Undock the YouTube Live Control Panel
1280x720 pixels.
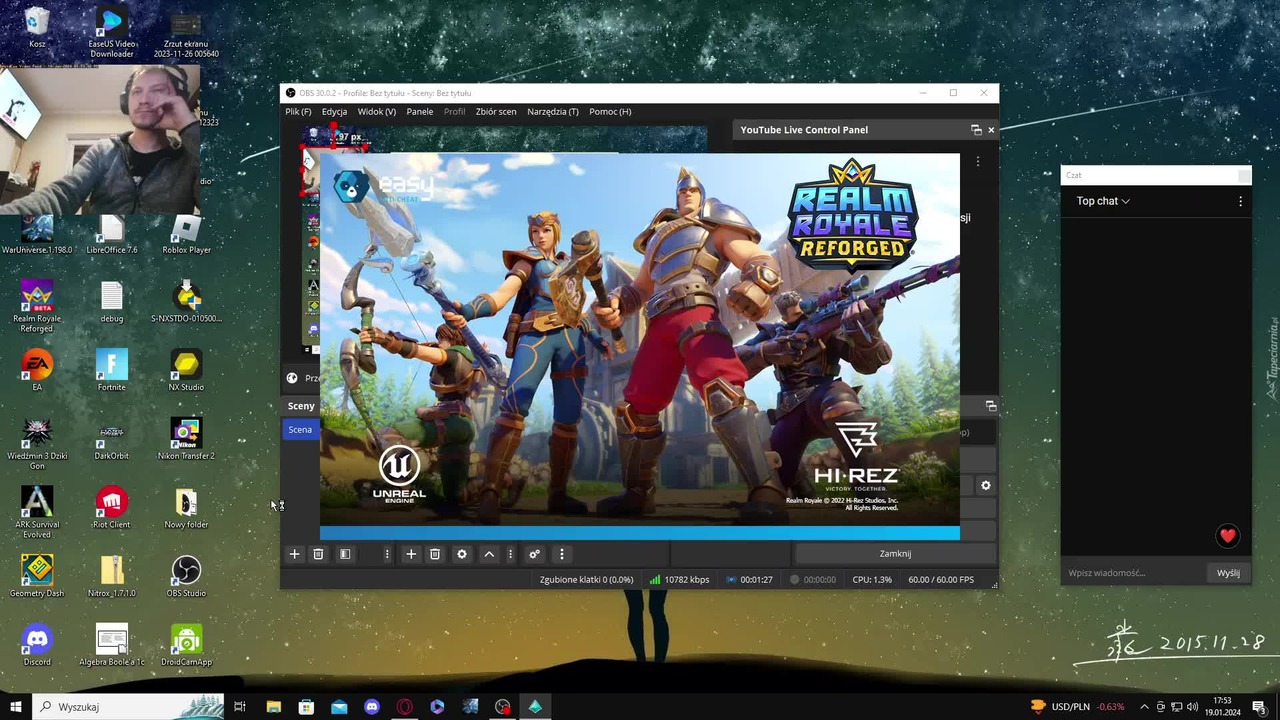point(976,130)
